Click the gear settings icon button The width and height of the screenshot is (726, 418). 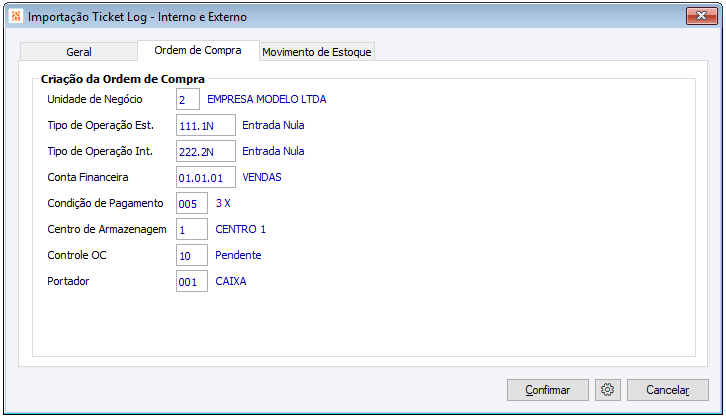pos(607,390)
